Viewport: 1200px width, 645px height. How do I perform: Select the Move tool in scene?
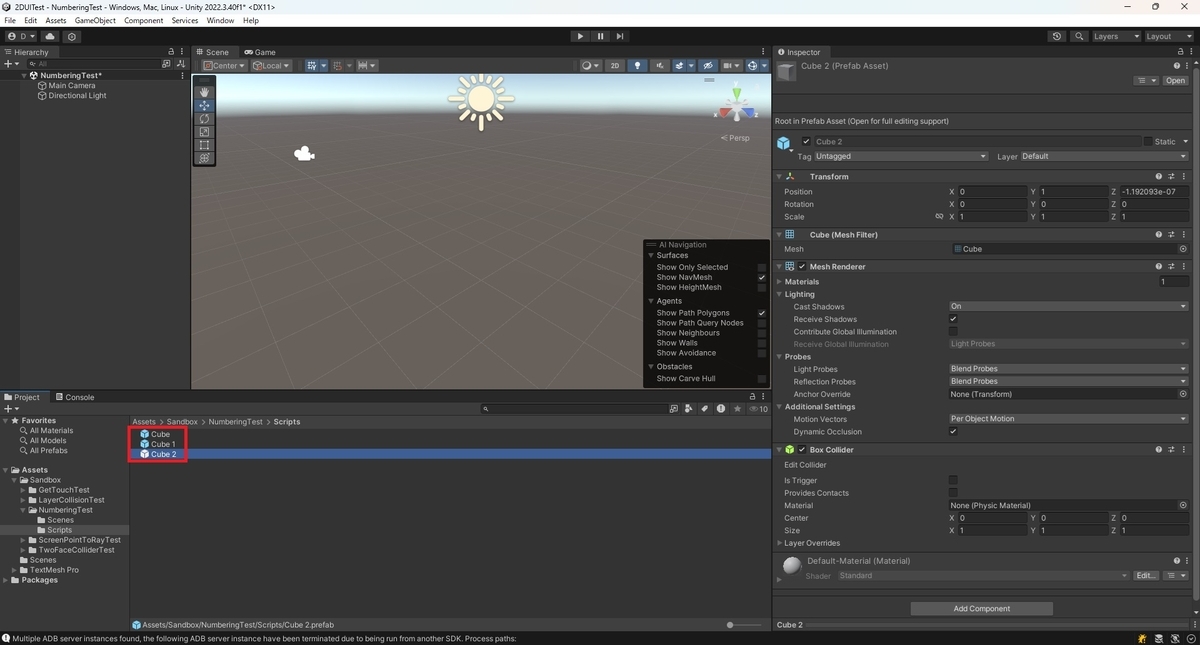pyautogui.click(x=204, y=105)
